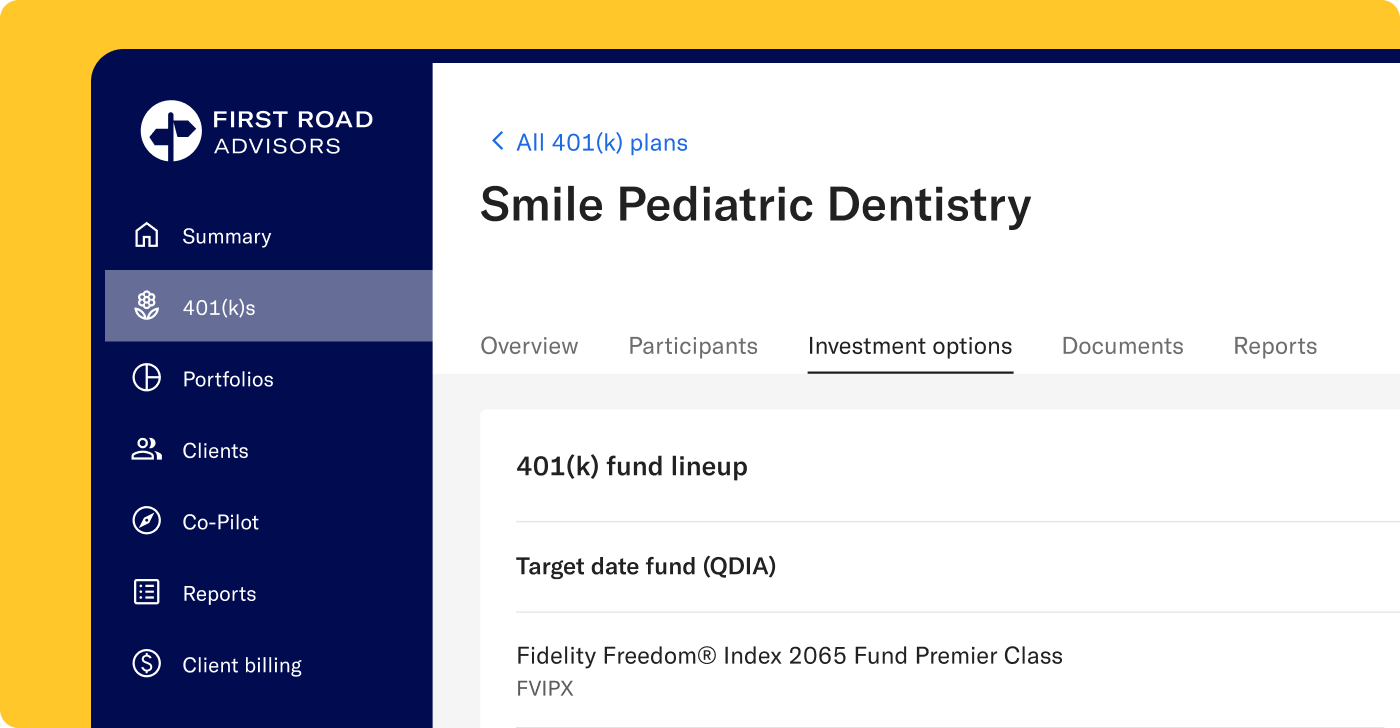Viewport: 1400px width, 728px height.
Task: Select the Investment options tab
Action: pos(910,346)
